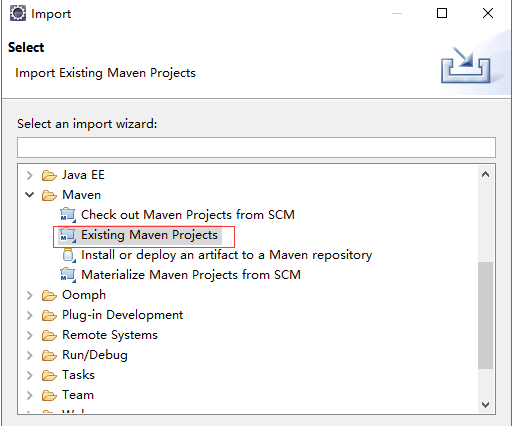Select Install or deploy an artifact entry
Screen dimensions: 526x426
tap(227, 255)
